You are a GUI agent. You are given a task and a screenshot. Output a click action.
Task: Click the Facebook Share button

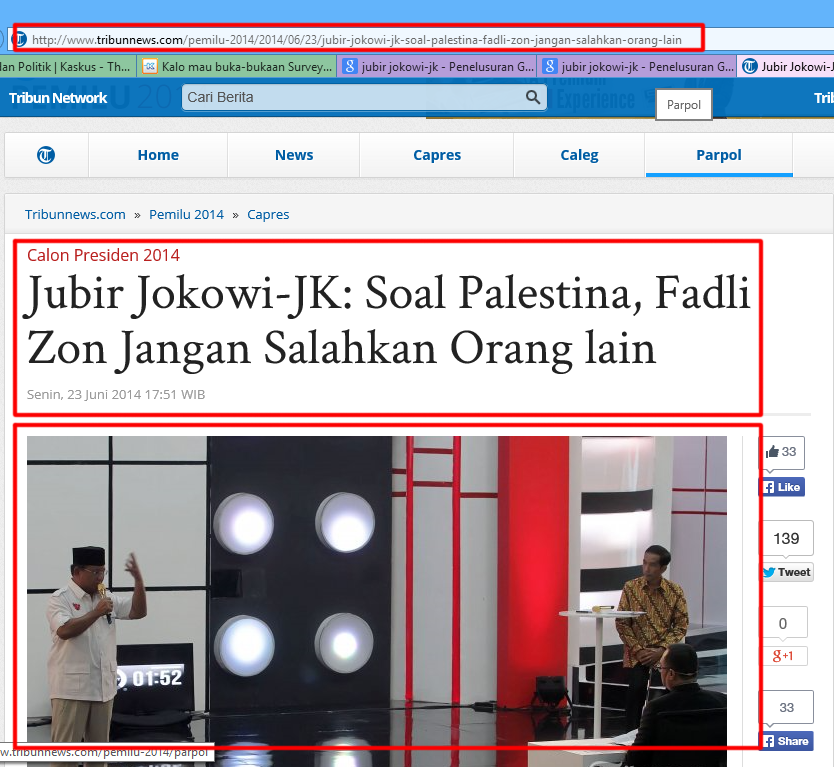(786, 741)
